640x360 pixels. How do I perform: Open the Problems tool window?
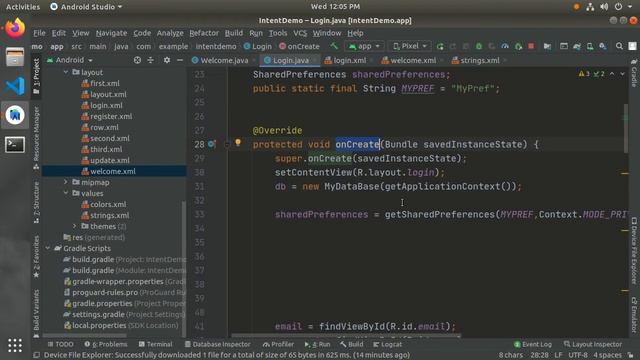(106, 344)
